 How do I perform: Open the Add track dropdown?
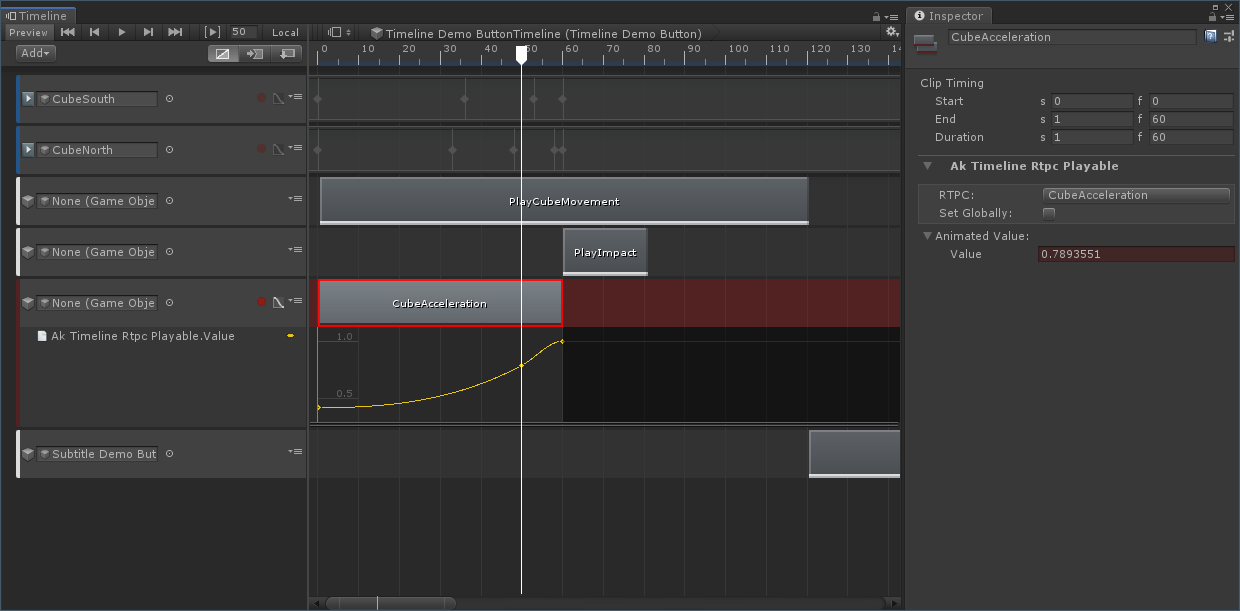[x=37, y=53]
